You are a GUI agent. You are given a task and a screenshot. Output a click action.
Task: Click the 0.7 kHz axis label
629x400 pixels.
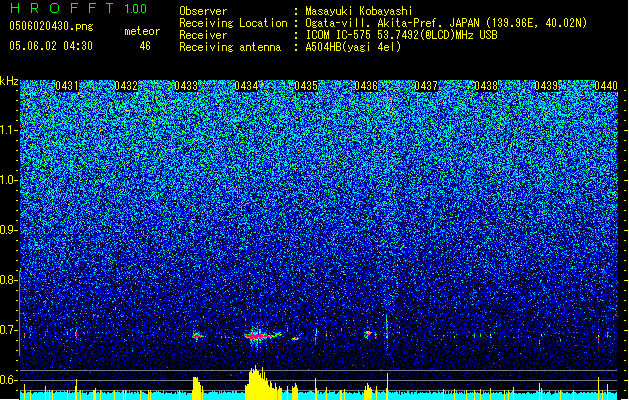pos(8,330)
